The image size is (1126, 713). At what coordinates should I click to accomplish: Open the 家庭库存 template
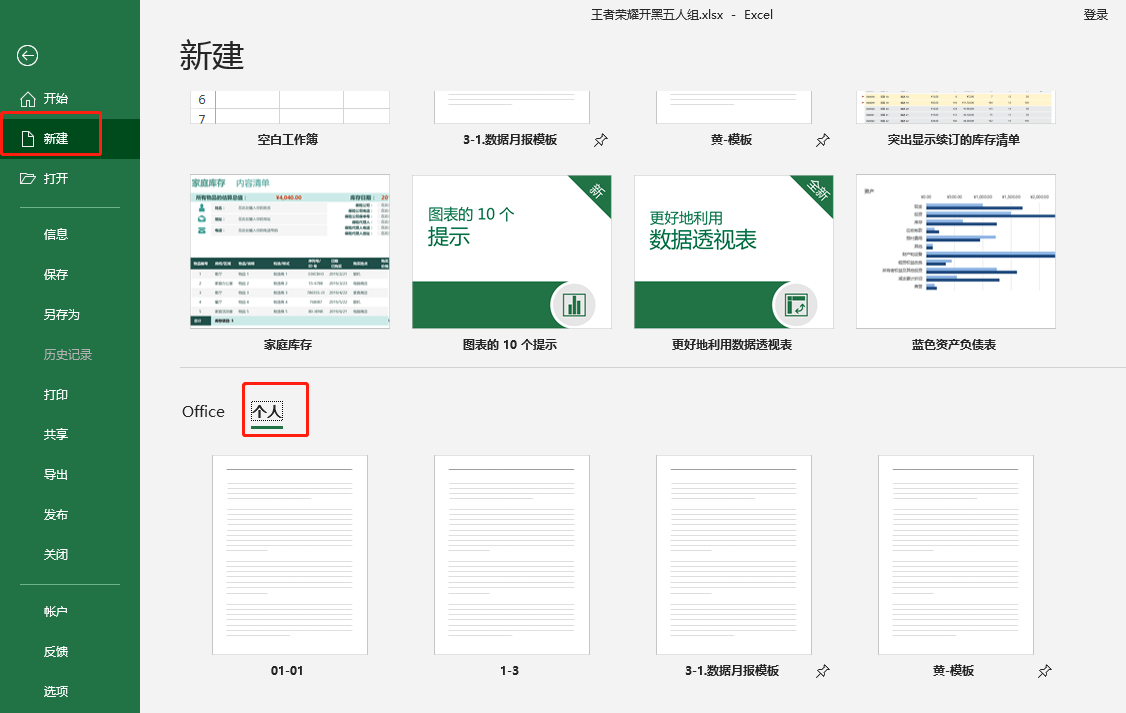tap(290, 251)
